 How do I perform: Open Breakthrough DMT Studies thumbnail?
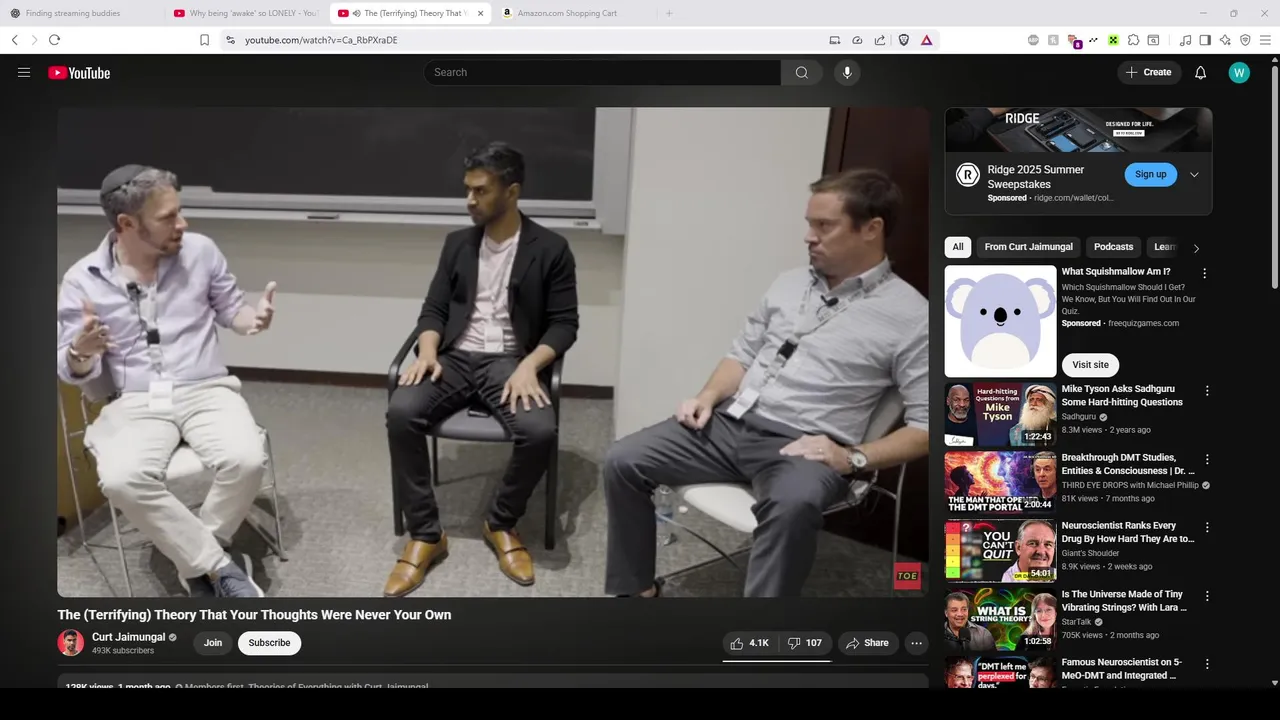1000,482
